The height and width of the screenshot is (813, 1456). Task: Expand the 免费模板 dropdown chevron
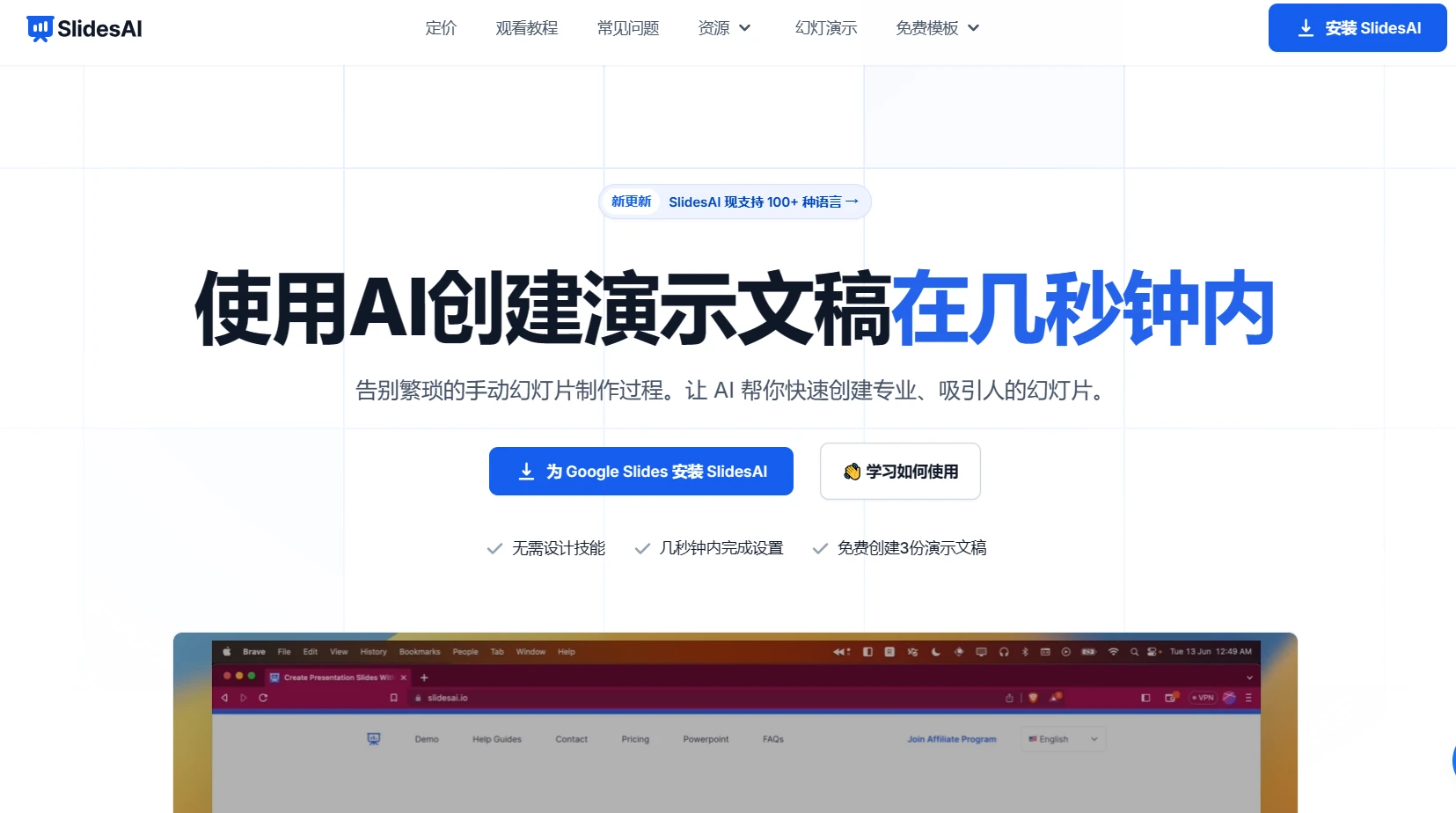tap(973, 28)
